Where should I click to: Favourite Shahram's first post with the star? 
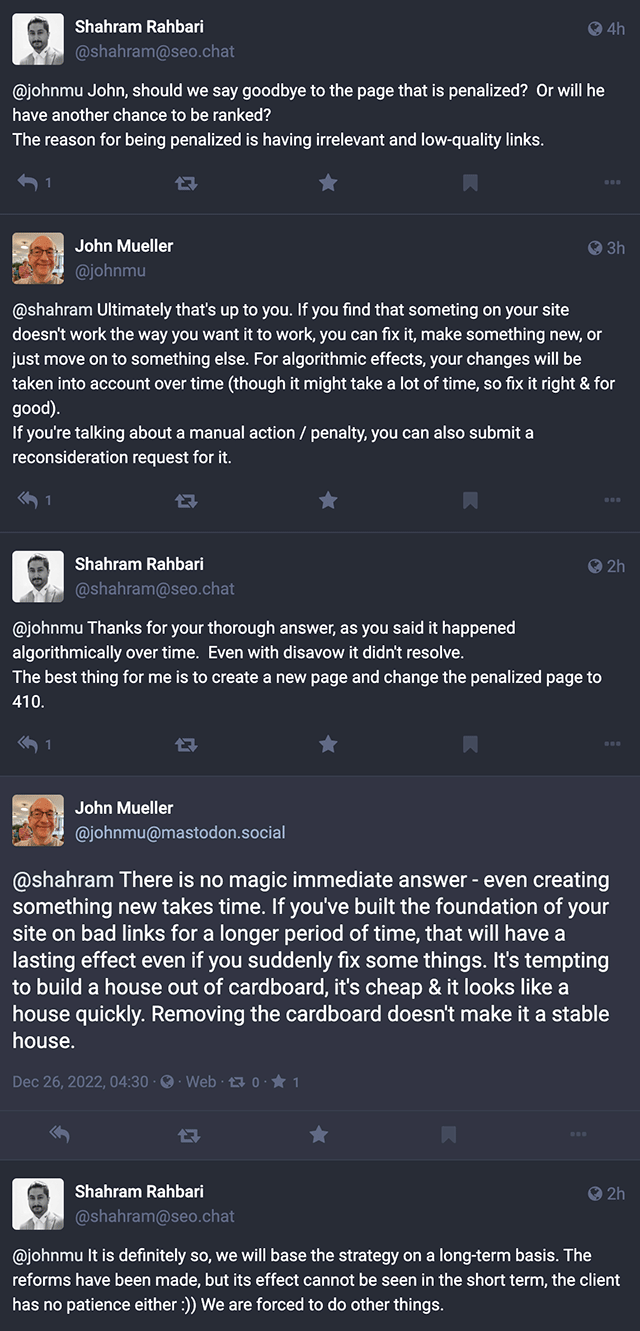click(x=327, y=183)
